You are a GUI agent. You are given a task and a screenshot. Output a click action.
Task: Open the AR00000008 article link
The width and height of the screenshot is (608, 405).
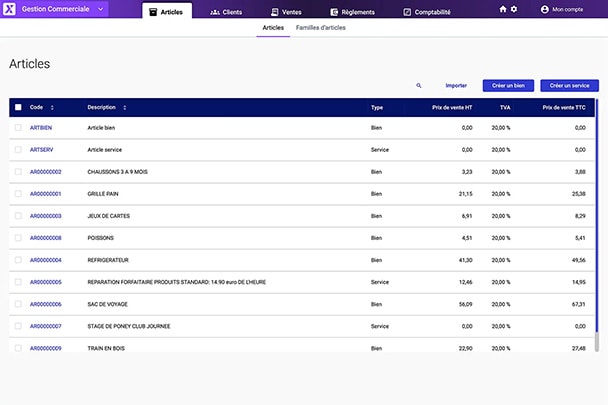(46, 238)
